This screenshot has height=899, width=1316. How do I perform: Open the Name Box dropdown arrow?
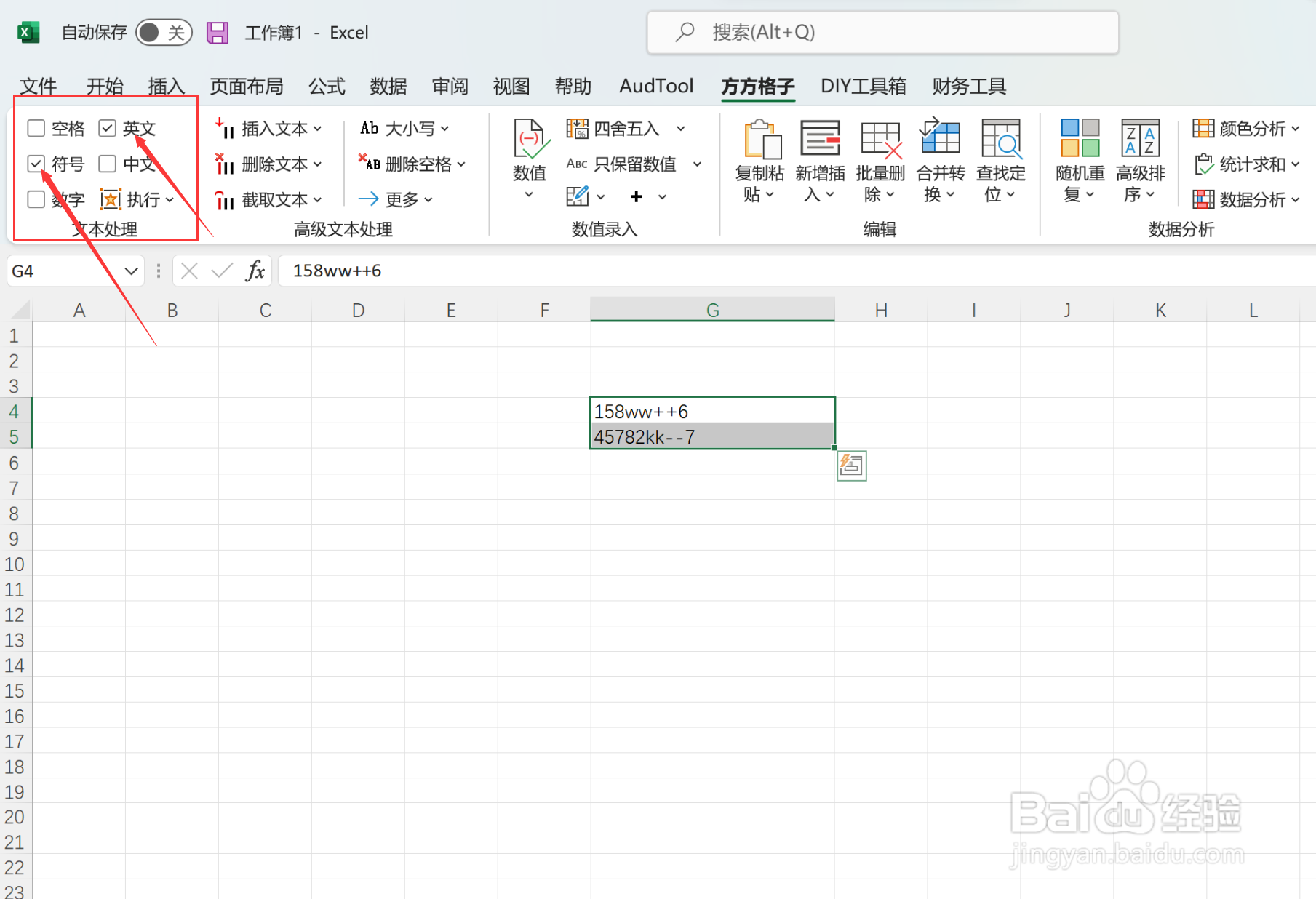click(x=131, y=271)
